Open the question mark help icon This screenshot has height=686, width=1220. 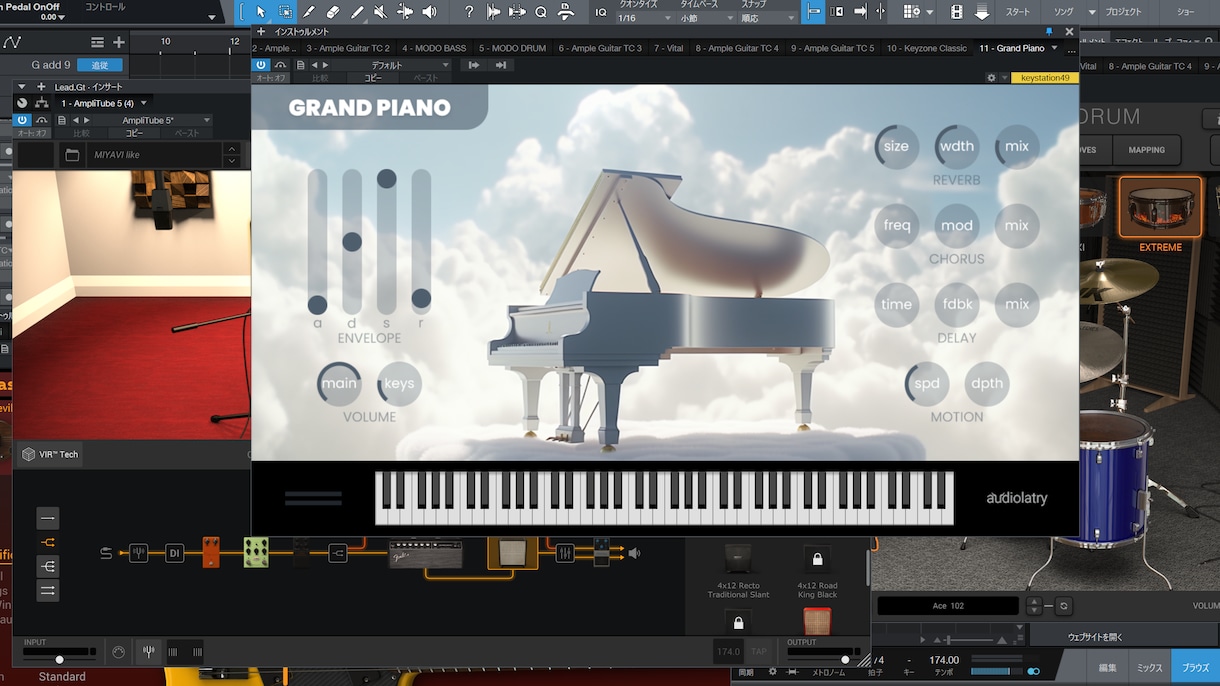(x=469, y=12)
